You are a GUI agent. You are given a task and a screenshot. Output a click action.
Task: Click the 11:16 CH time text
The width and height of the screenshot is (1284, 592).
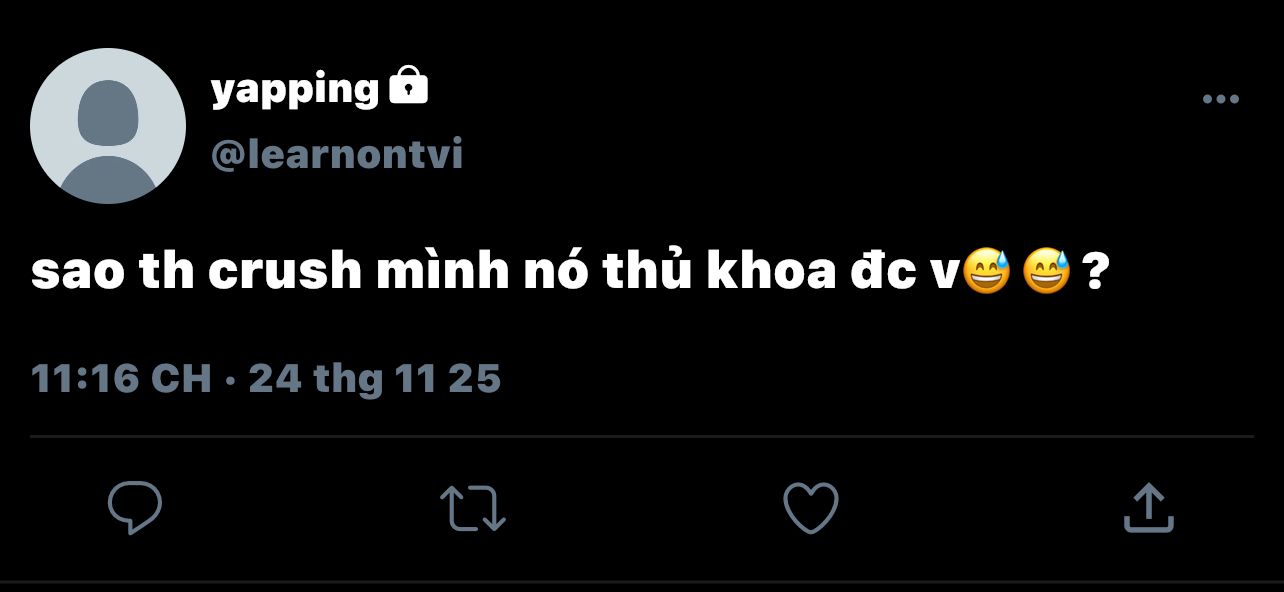click(x=121, y=378)
